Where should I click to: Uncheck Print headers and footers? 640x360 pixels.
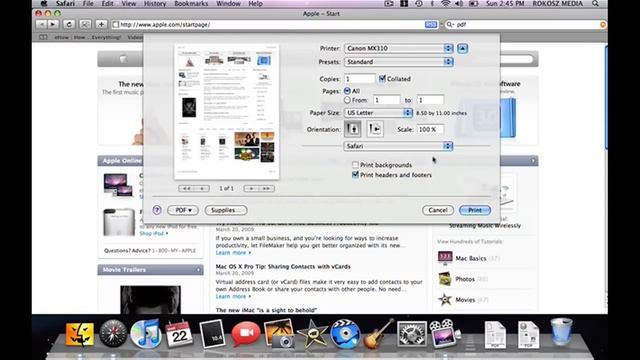(356, 175)
